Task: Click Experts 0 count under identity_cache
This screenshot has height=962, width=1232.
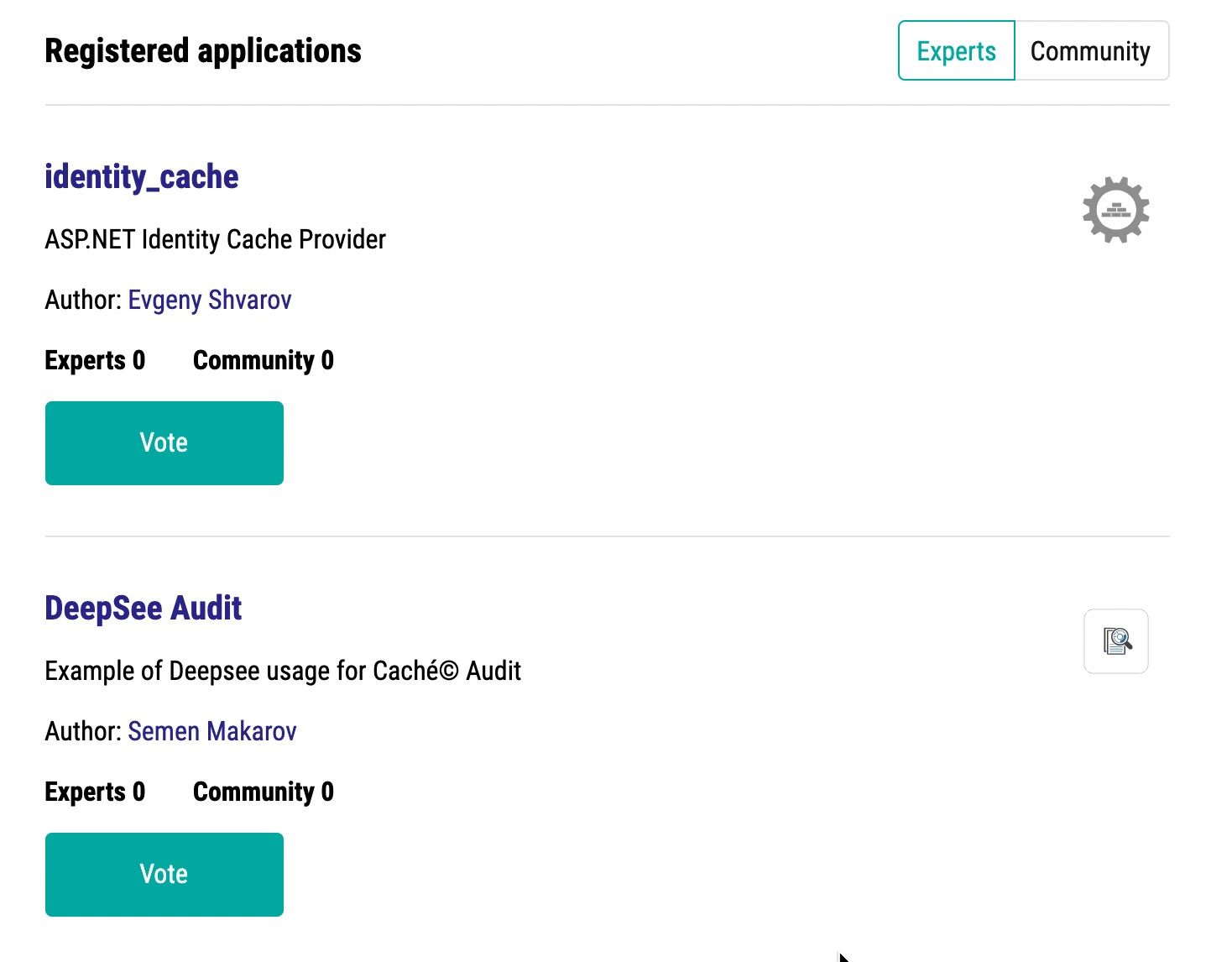Action: pos(95,360)
